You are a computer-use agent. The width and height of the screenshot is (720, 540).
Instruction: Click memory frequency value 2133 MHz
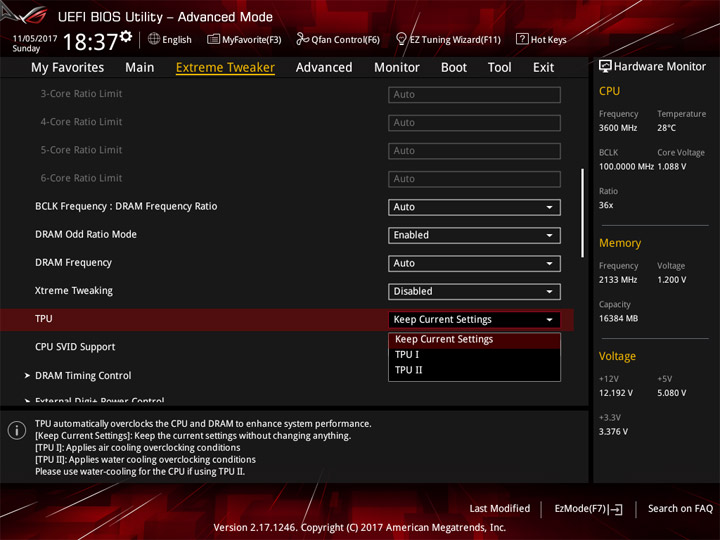click(x=618, y=280)
